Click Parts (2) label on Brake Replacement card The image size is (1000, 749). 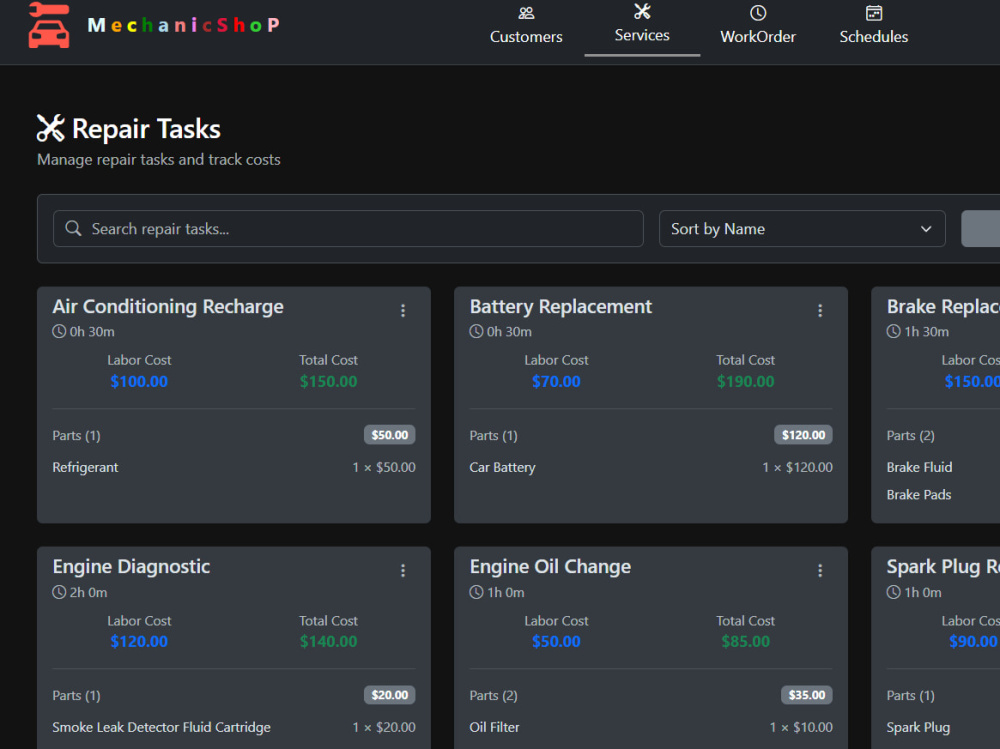click(x=911, y=436)
